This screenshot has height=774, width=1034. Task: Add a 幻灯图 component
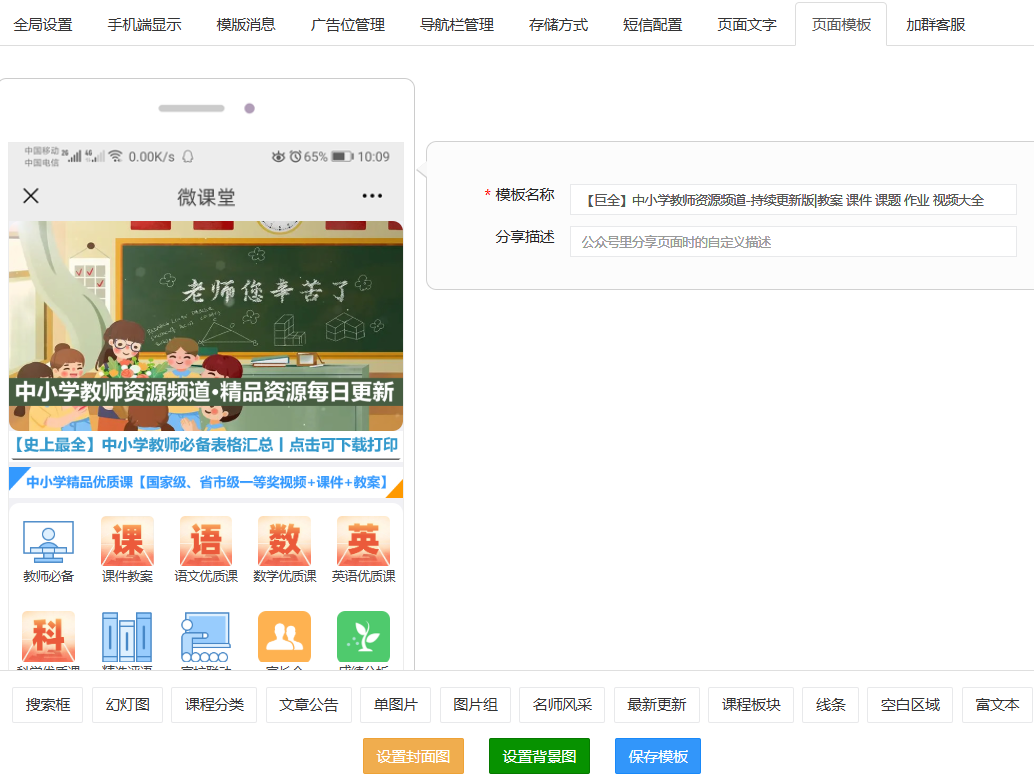[128, 705]
